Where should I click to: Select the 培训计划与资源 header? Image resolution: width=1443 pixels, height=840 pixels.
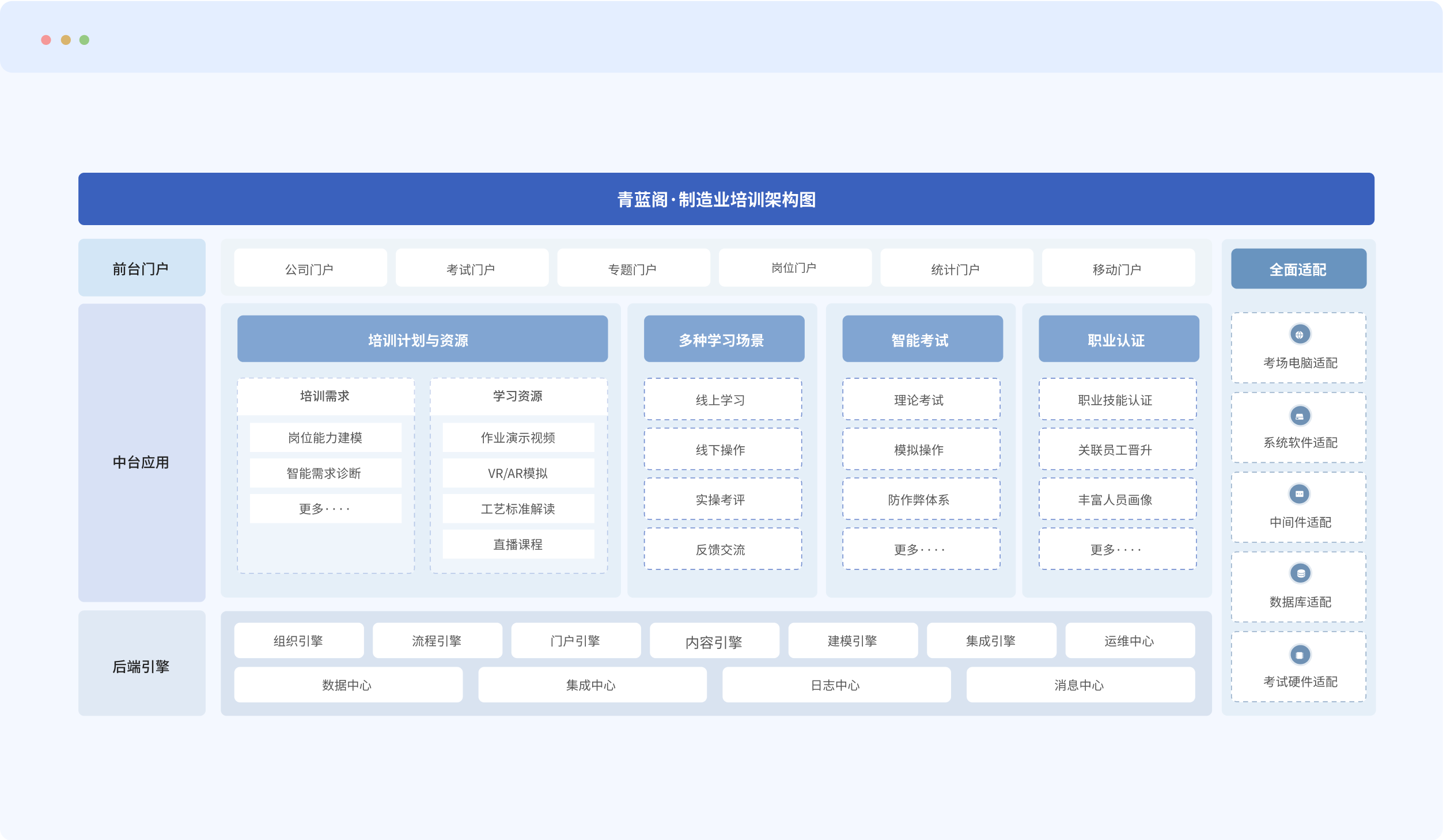pos(422,339)
